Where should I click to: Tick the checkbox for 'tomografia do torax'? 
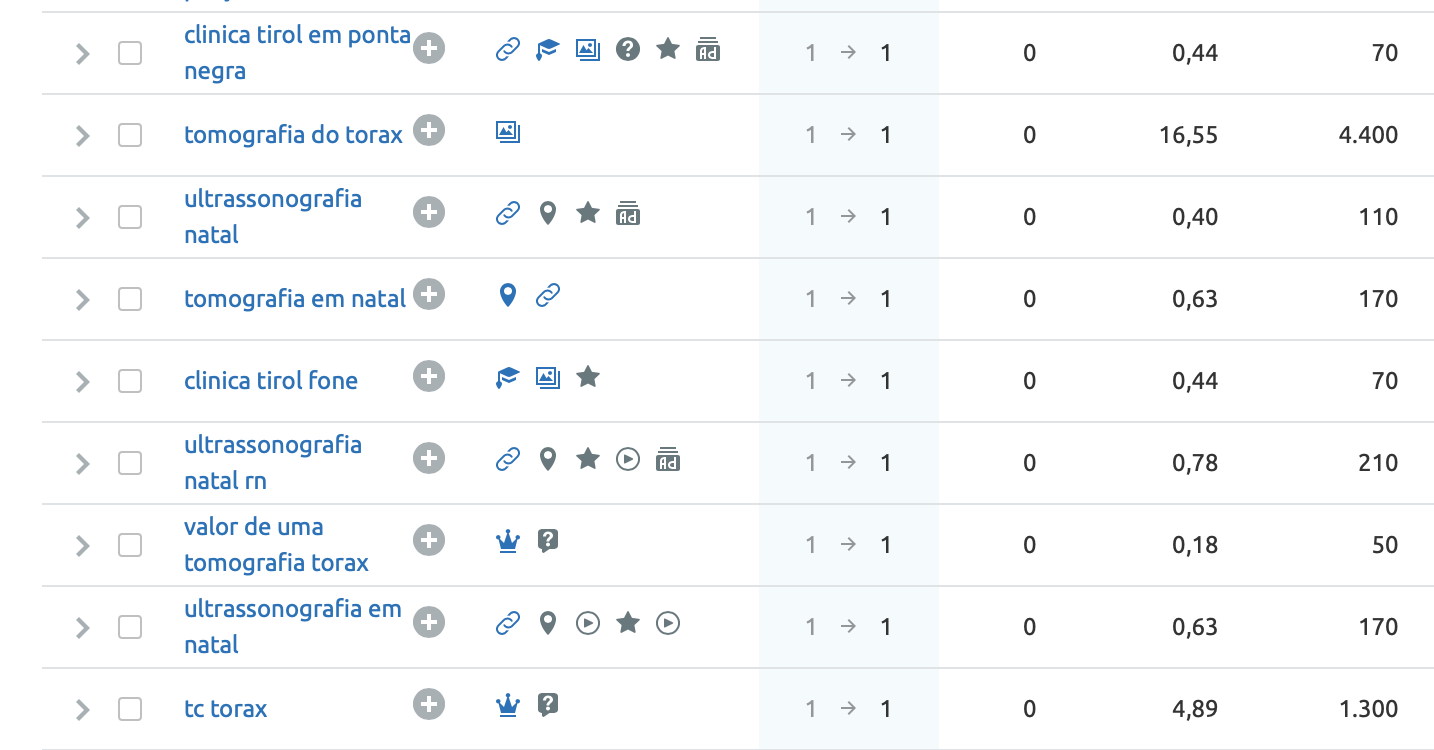130,135
